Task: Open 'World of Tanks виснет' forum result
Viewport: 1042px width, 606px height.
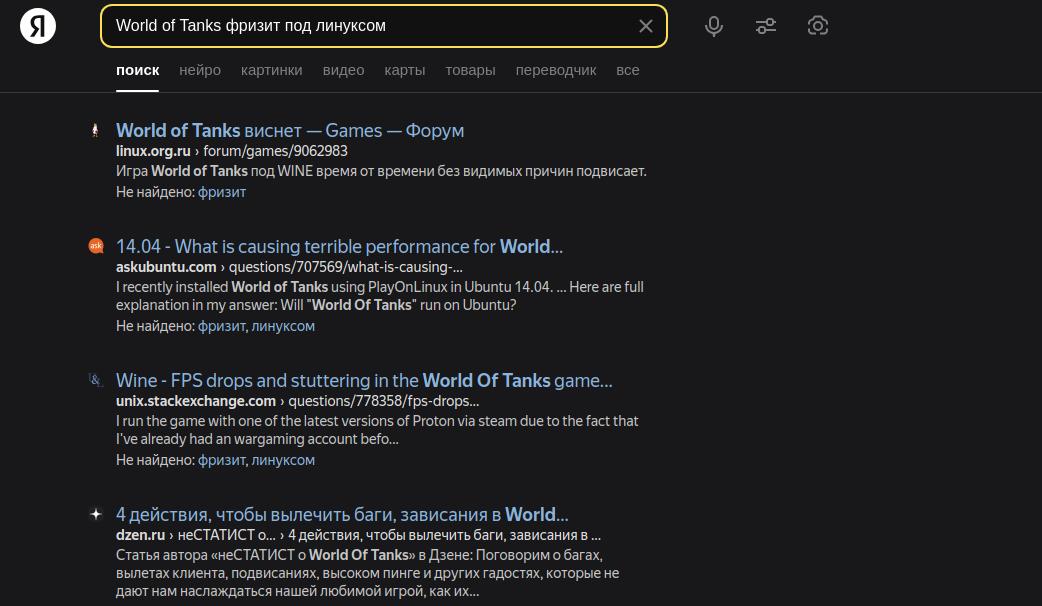Action: pyautogui.click(x=290, y=130)
